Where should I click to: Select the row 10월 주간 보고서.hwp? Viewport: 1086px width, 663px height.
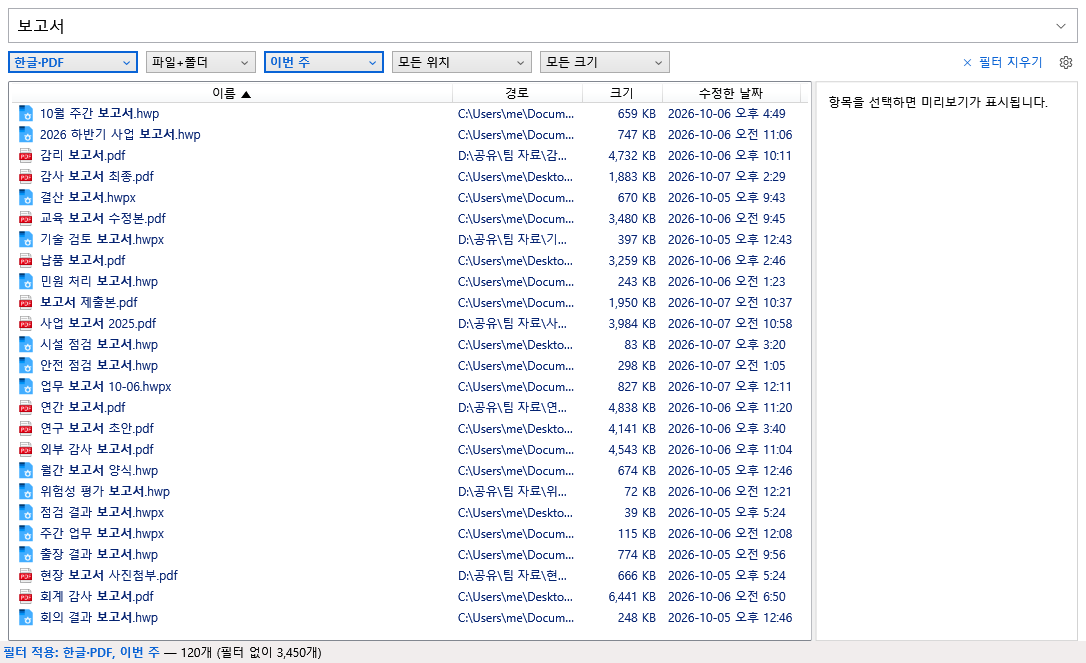409,114
